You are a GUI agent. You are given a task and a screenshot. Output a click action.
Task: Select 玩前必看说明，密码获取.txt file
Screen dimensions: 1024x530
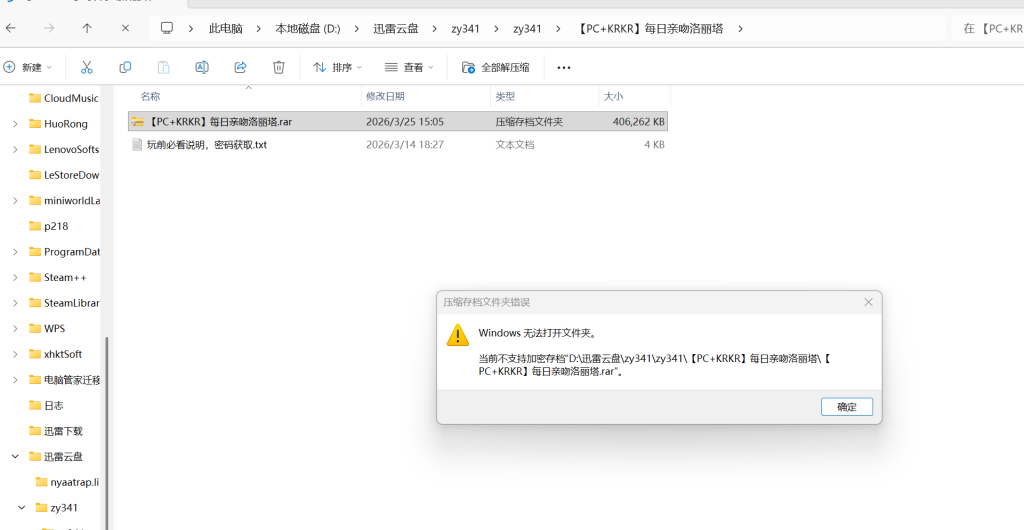[398, 145]
